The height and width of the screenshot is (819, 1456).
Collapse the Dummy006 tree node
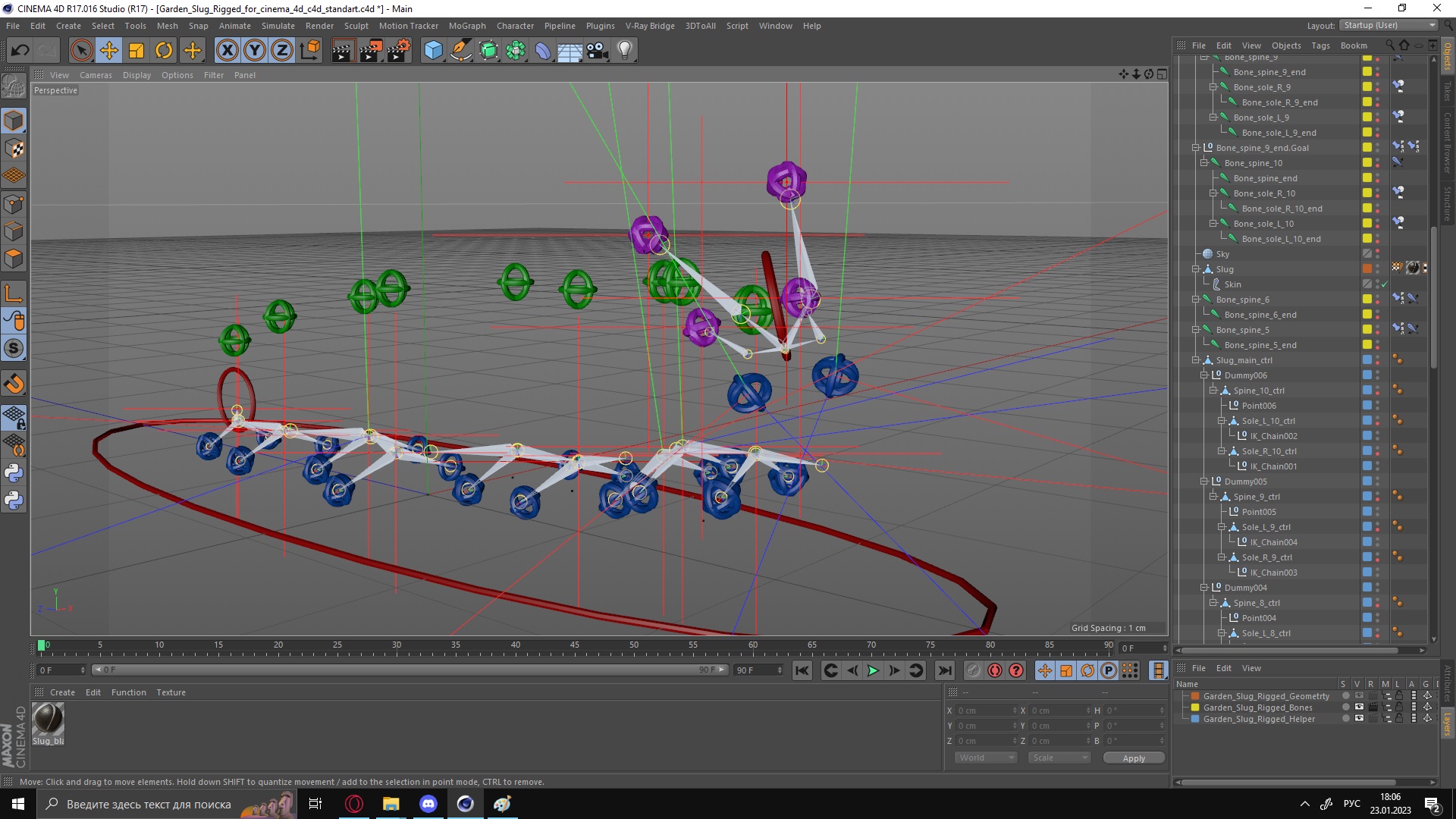tap(1204, 375)
